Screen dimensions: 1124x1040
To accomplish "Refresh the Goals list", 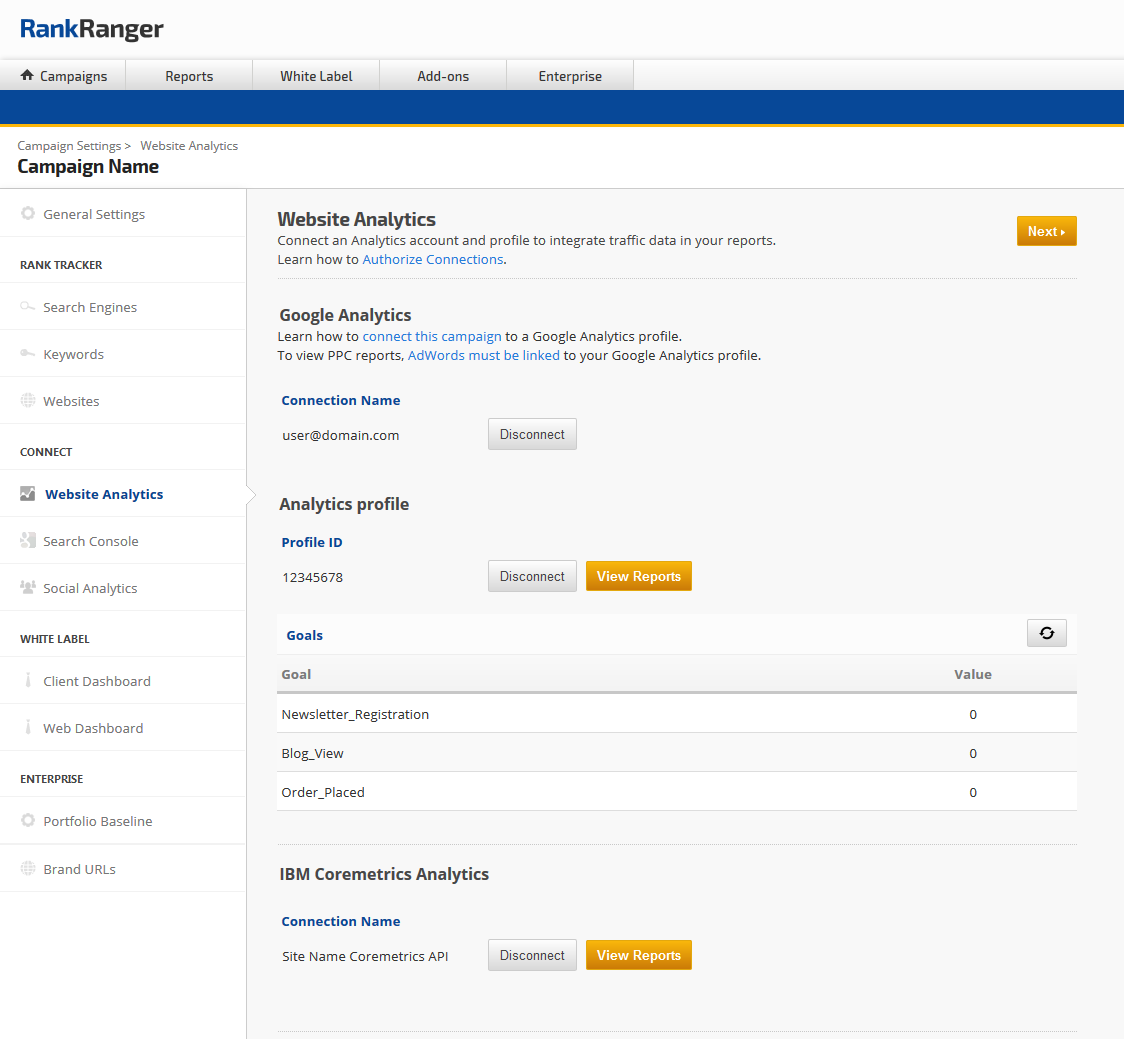I will pyautogui.click(x=1046, y=633).
